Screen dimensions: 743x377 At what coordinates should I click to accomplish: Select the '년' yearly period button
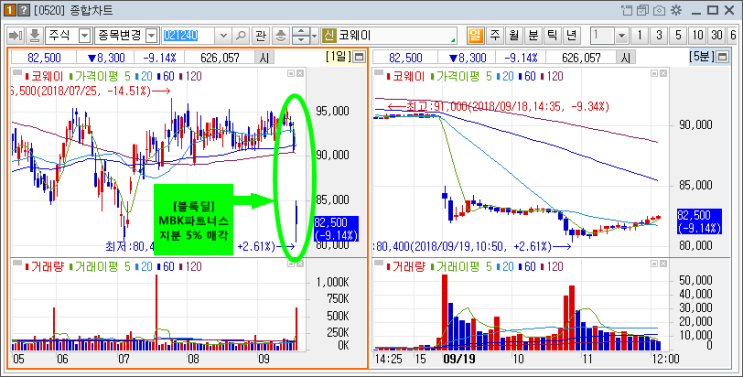point(571,35)
